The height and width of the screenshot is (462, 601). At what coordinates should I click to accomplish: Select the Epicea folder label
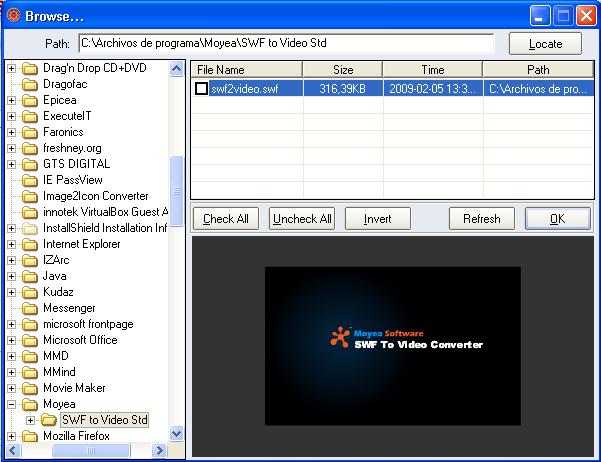pyautogui.click(x=60, y=100)
